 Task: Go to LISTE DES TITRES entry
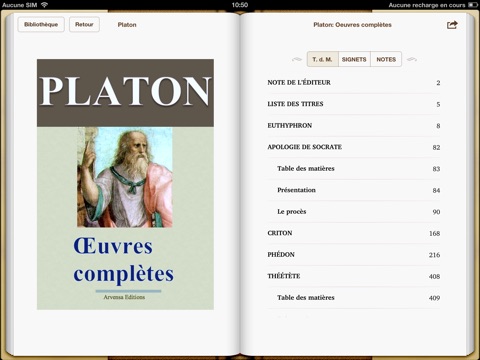click(x=354, y=104)
